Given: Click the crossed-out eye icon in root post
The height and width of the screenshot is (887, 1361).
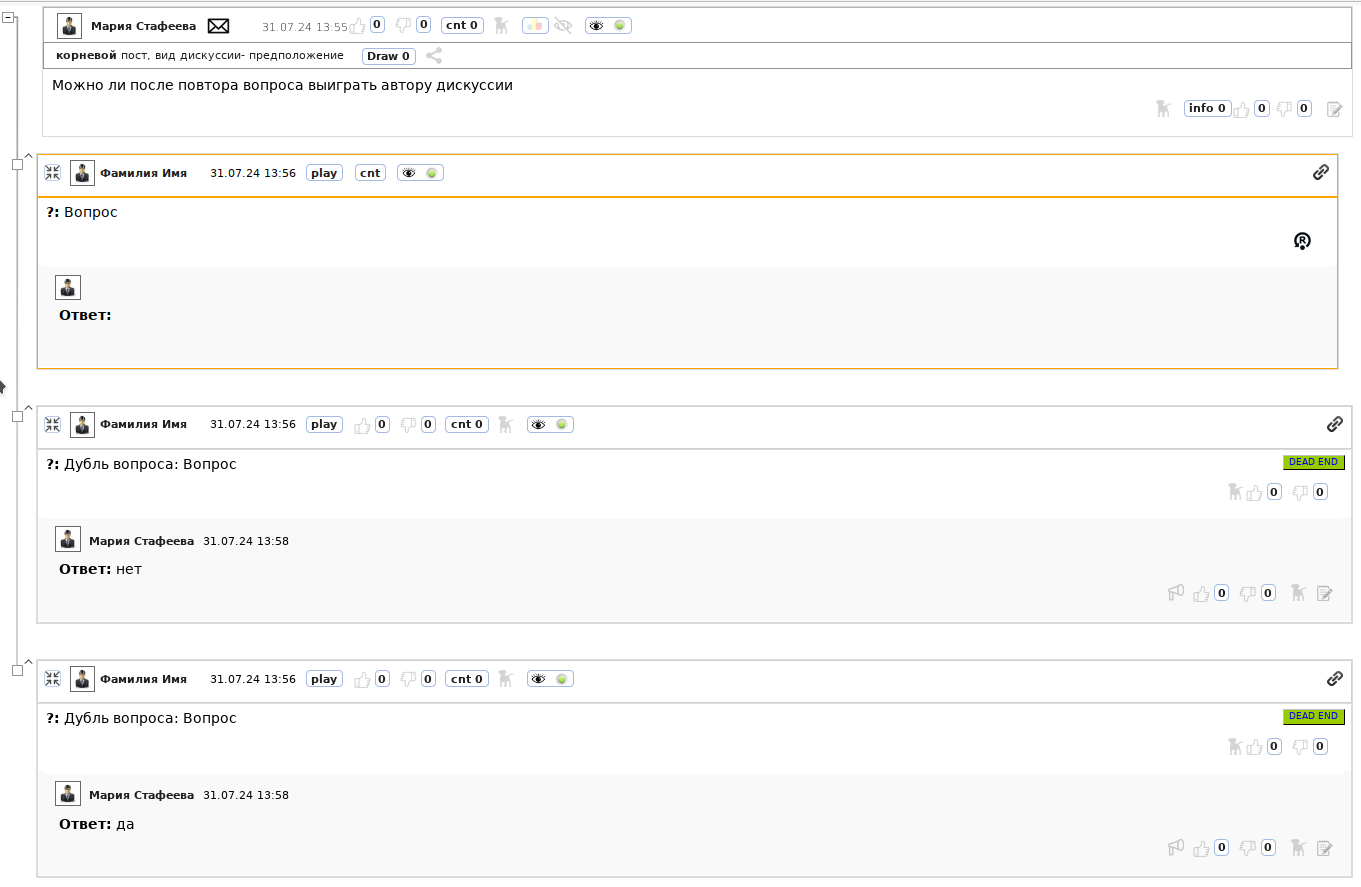Looking at the screenshot, I should (x=563, y=26).
